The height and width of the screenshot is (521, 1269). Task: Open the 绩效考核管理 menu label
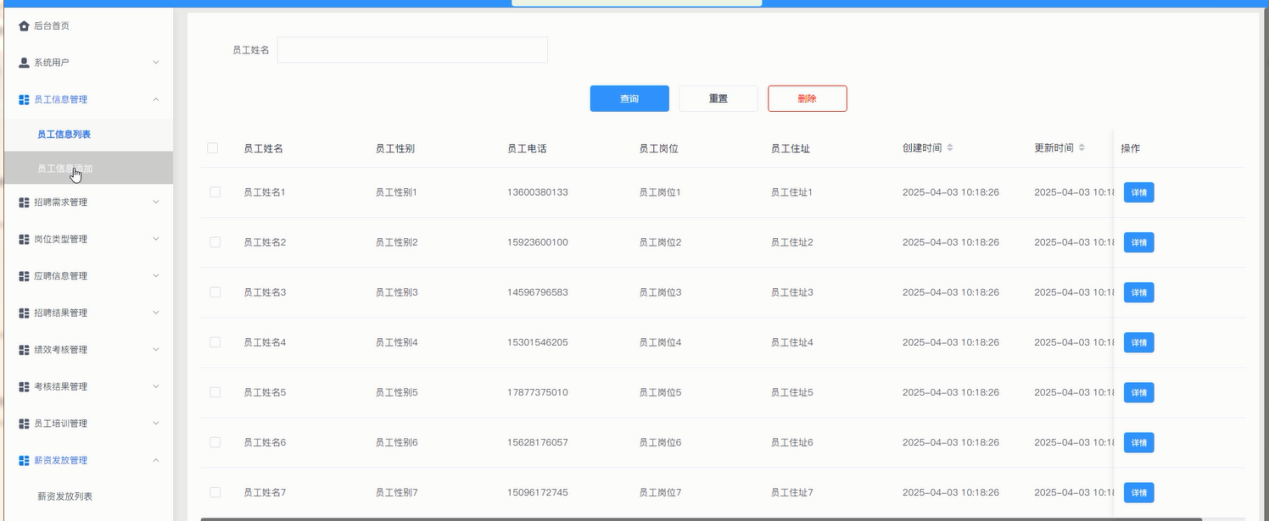tap(61, 350)
